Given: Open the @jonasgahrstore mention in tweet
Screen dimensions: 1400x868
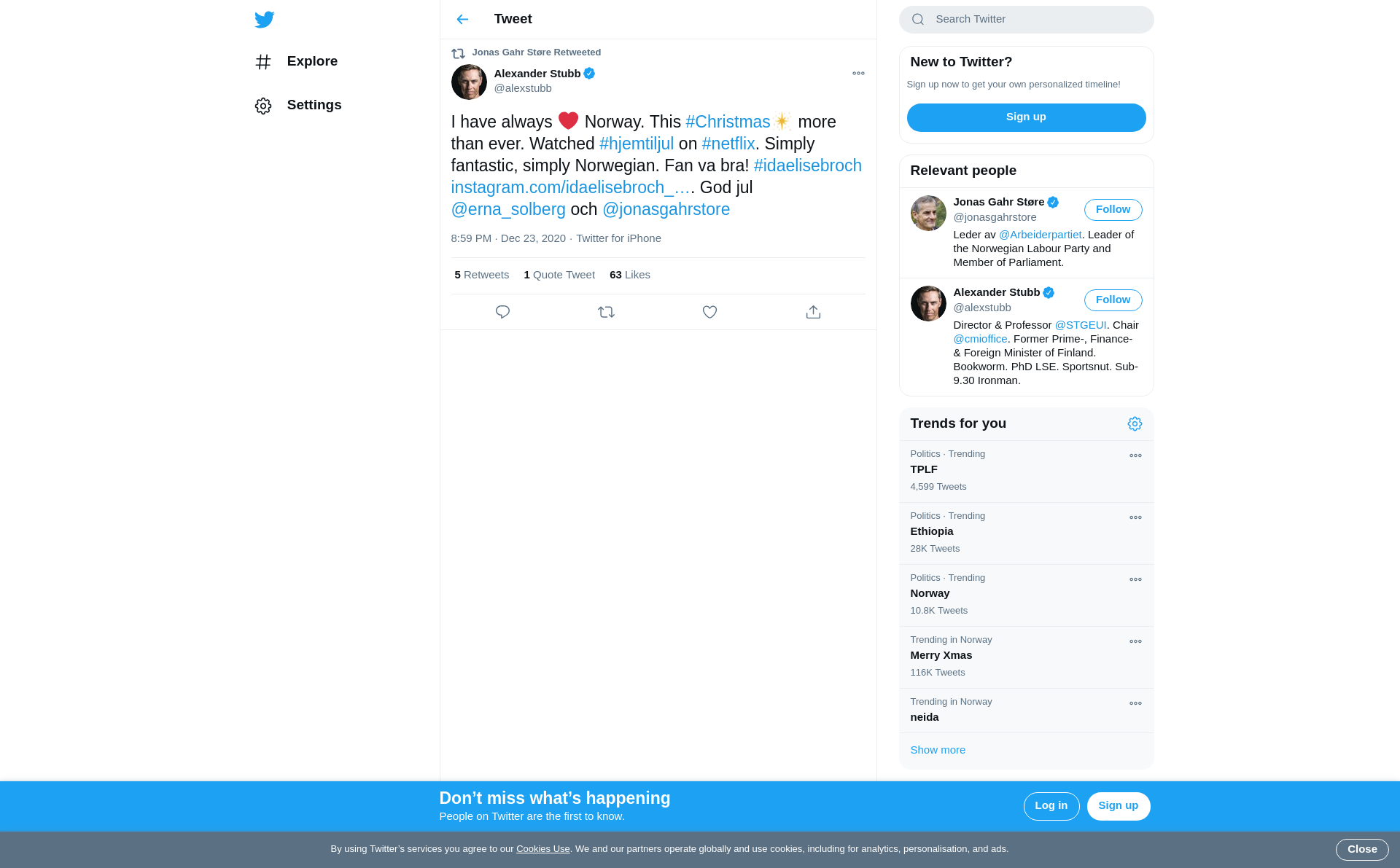Looking at the screenshot, I should coord(666,209).
